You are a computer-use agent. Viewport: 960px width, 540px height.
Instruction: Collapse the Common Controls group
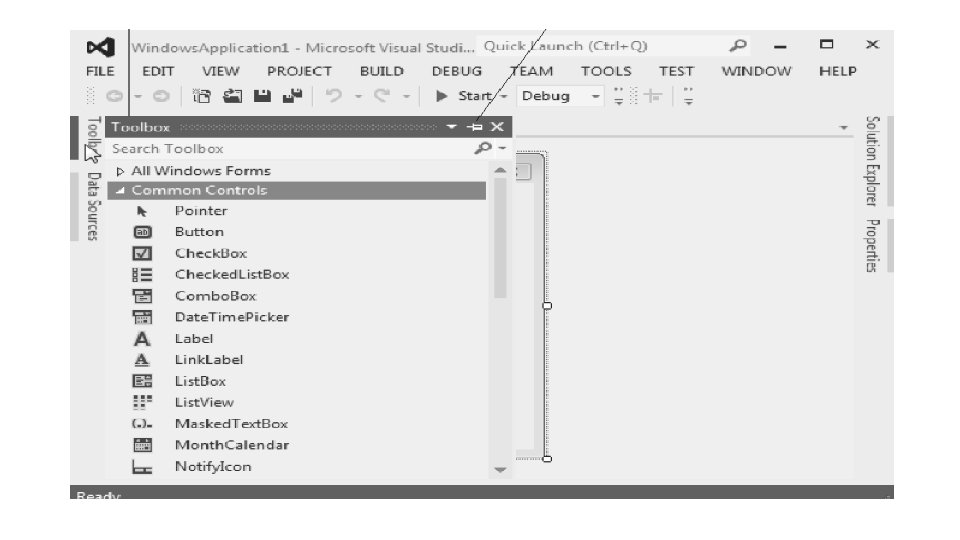121,191
